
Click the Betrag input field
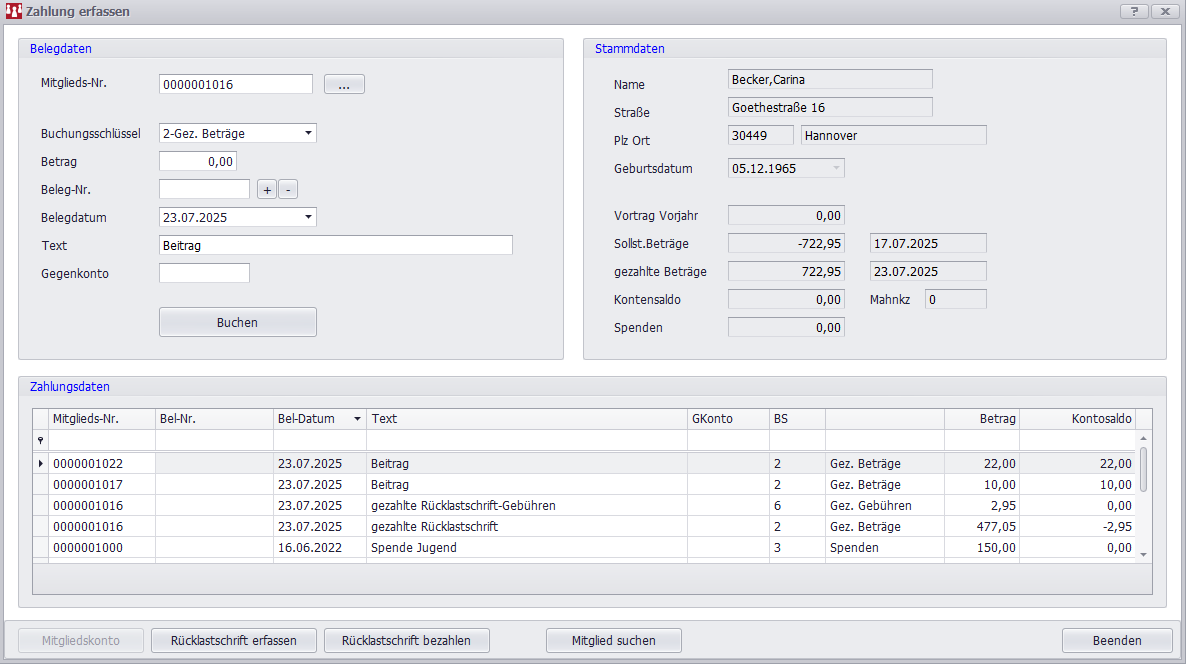point(197,162)
